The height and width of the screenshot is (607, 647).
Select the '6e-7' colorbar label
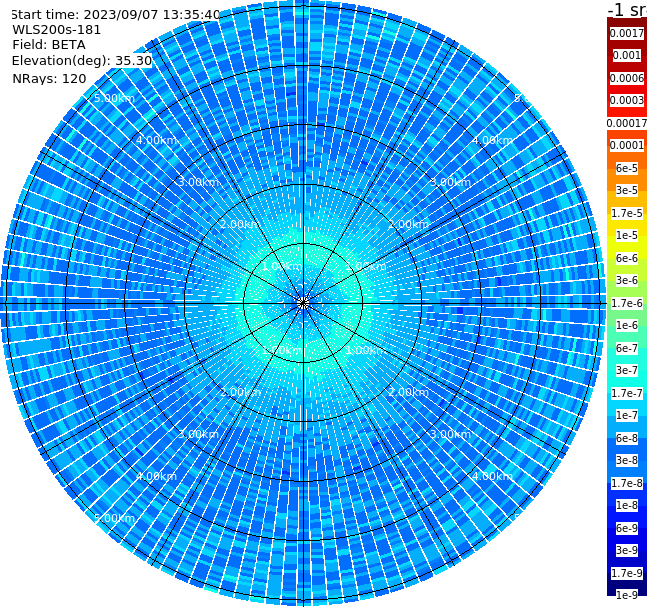[627, 348]
